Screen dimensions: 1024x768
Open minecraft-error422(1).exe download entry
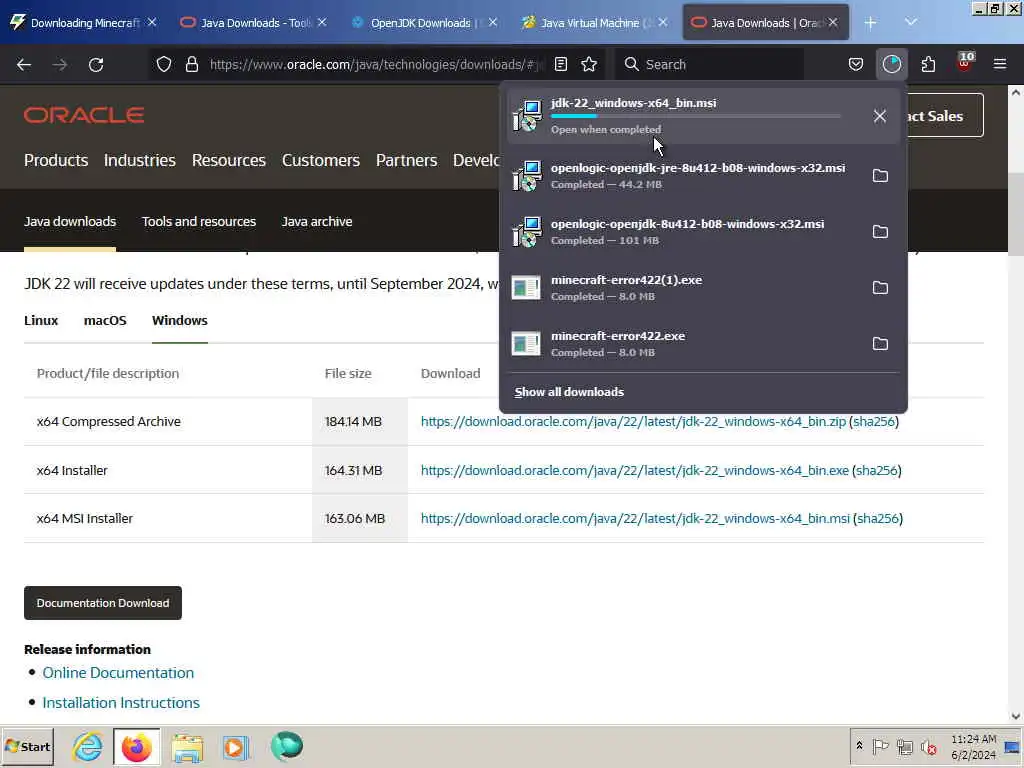click(x=686, y=288)
